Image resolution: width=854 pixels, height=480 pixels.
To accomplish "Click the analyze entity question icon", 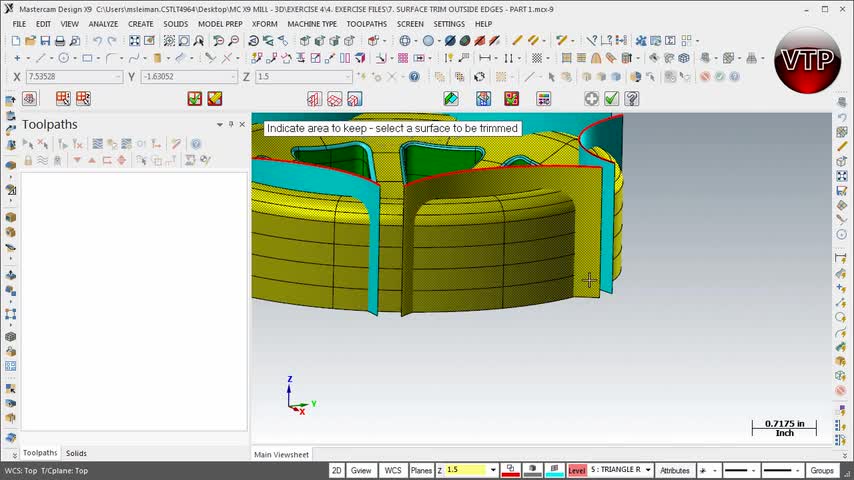I will click(x=591, y=41).
